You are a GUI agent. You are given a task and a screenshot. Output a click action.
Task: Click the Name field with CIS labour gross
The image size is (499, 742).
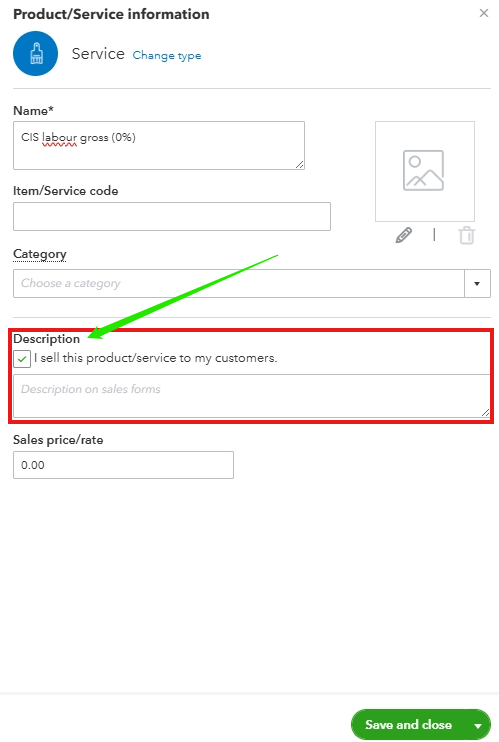[x=159, y=145]
